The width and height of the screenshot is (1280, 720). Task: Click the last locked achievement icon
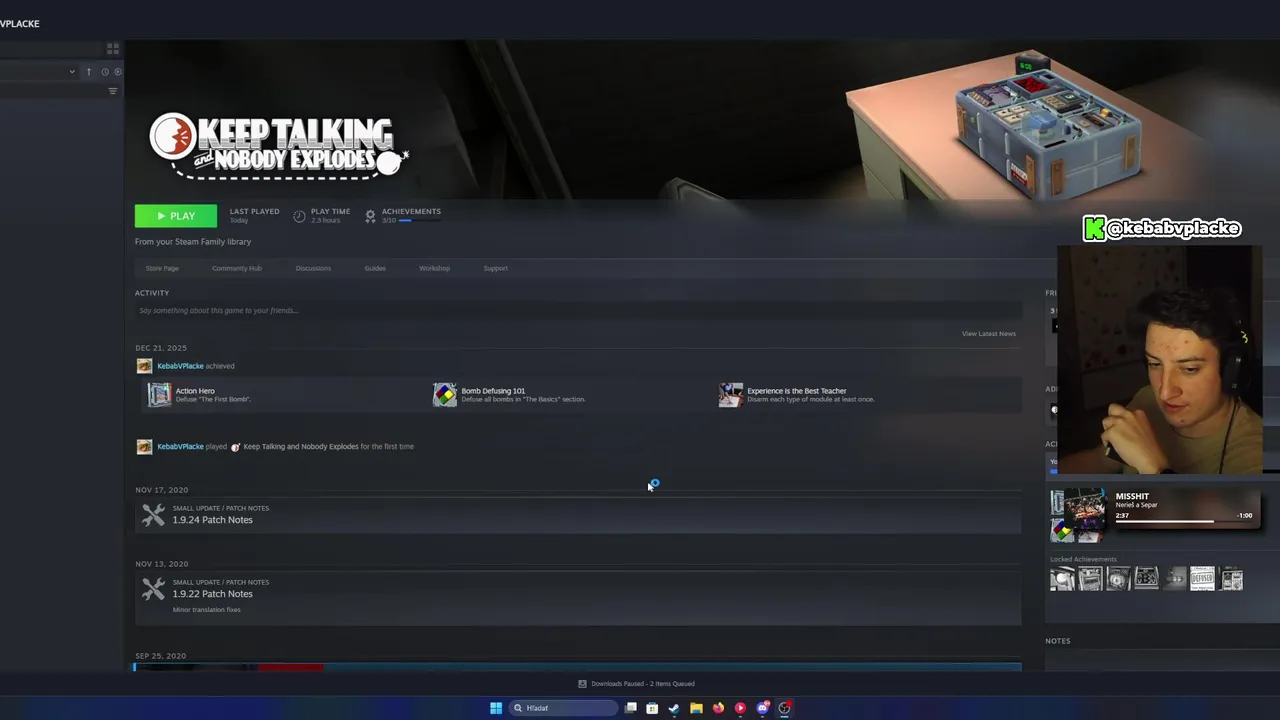(1231, 579)
